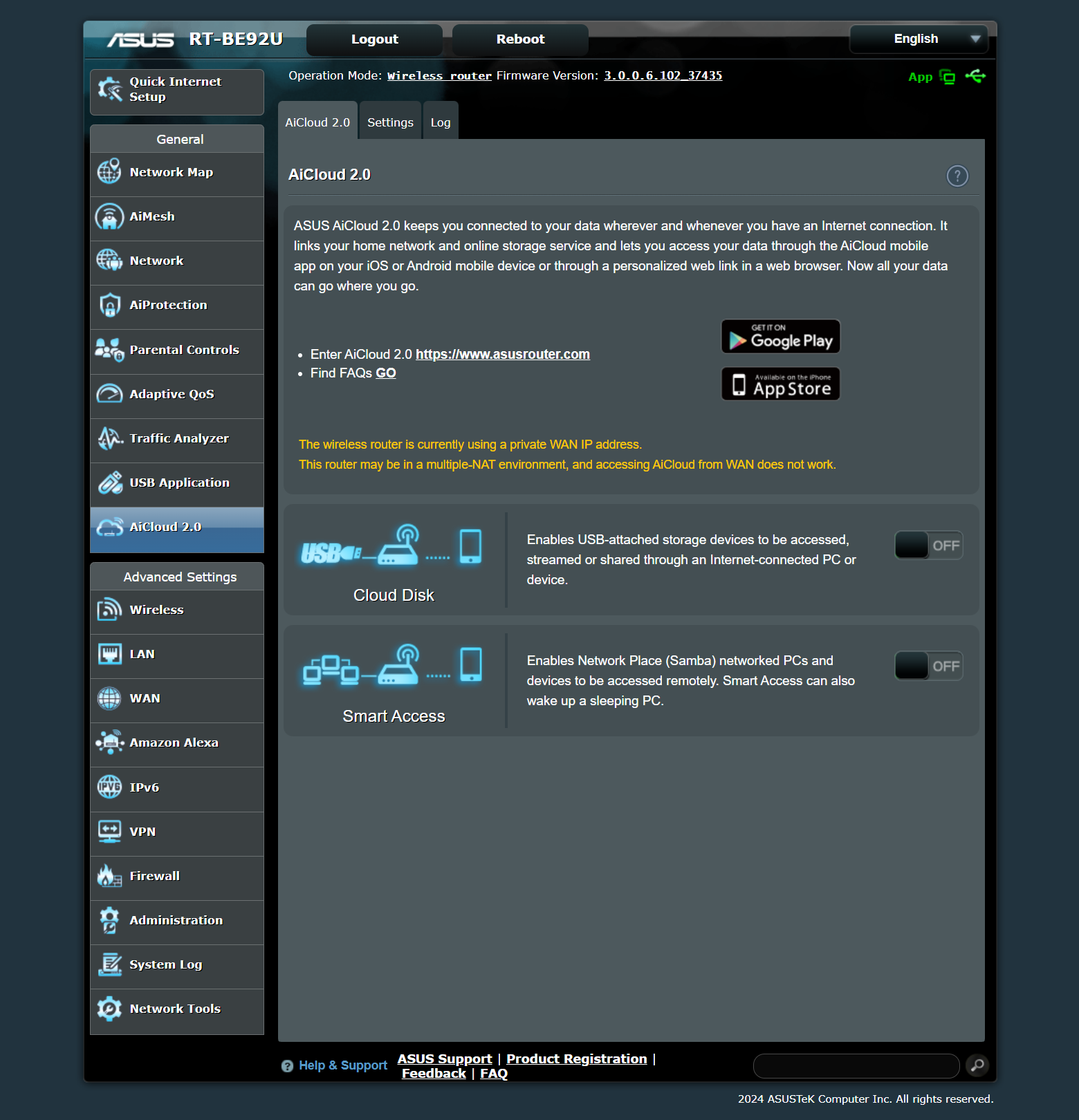
Task: Open Network Map globe icon
Action: (109, 171)
